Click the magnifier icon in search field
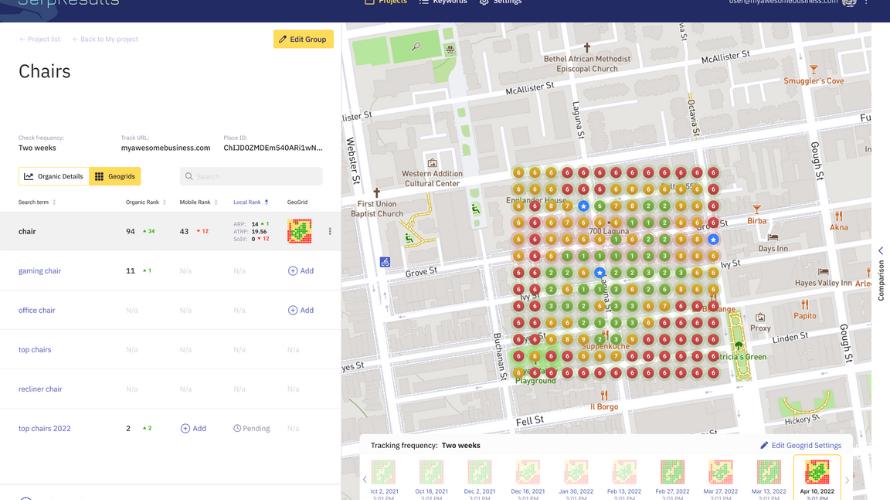This screenshot has height=500, width=890. pos(190,176)
